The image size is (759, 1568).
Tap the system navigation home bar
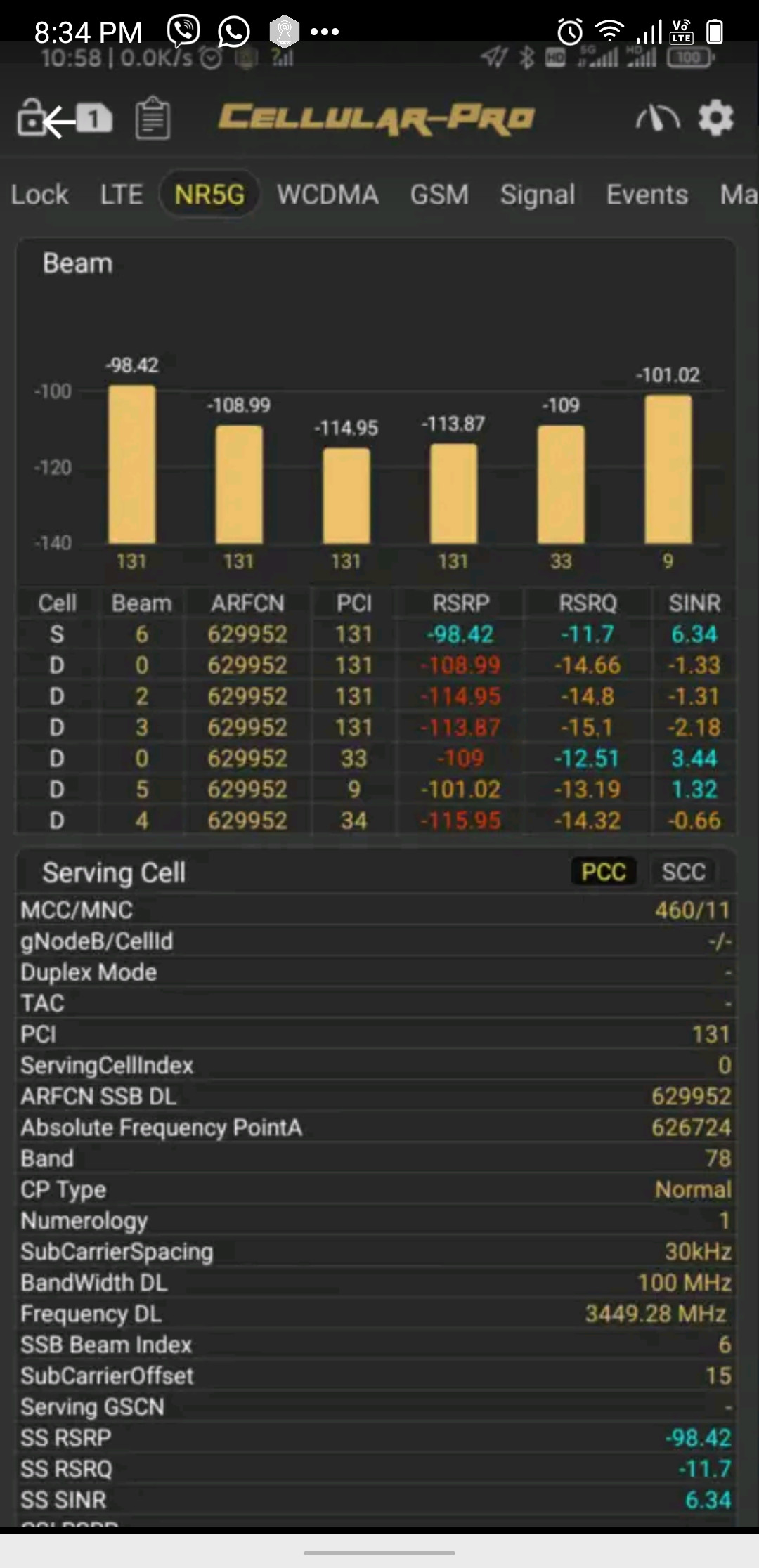[x=379, y=1552]
